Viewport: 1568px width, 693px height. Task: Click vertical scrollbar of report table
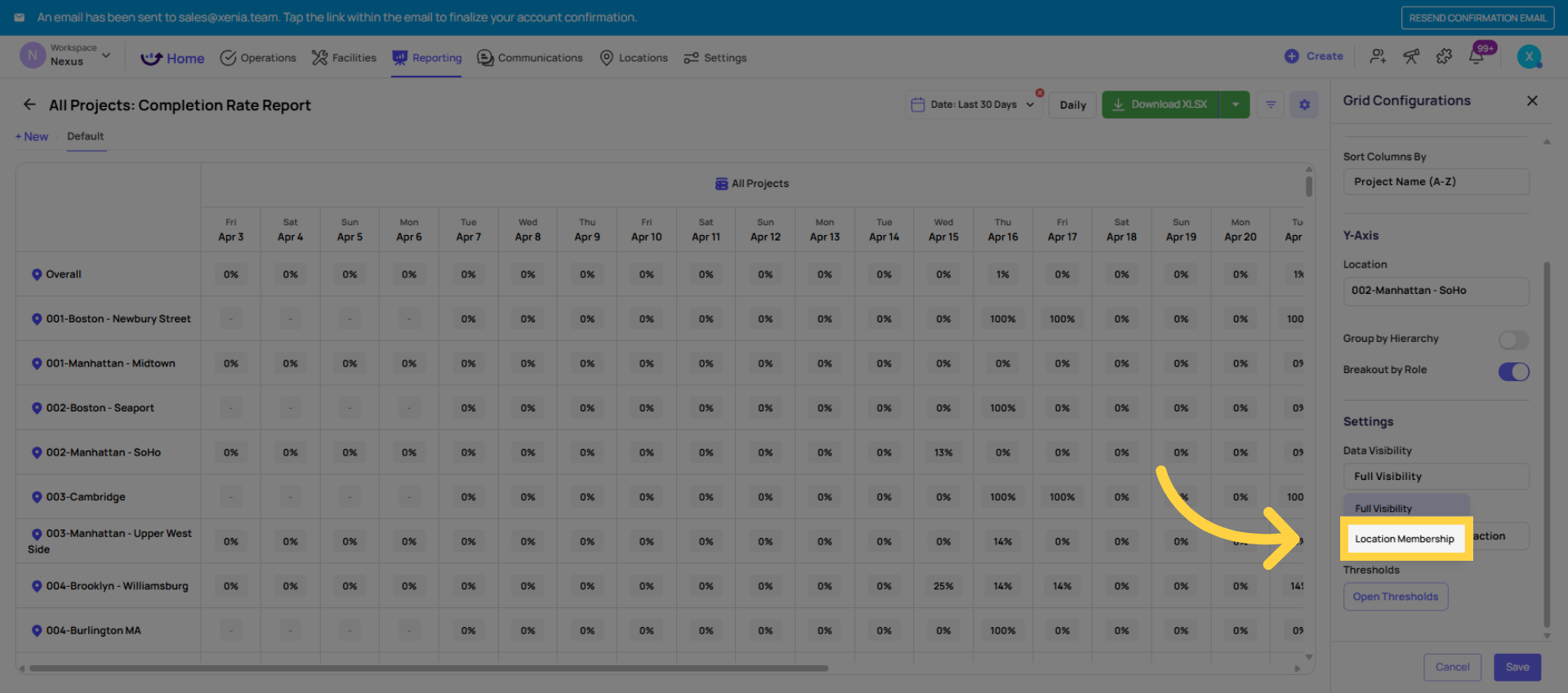[x=1309, y=186]
